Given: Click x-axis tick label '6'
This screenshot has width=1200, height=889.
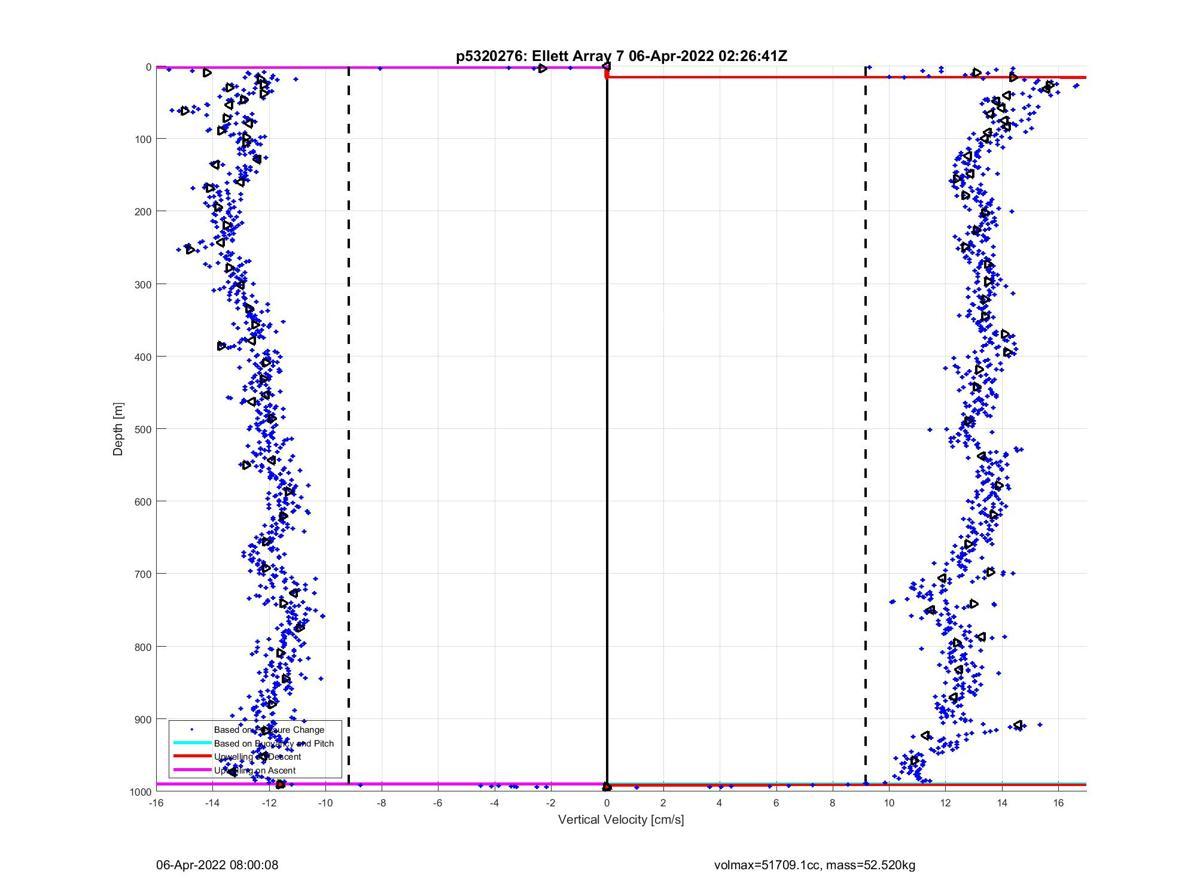Looking at the screenshot, I should tap(776, 803).
